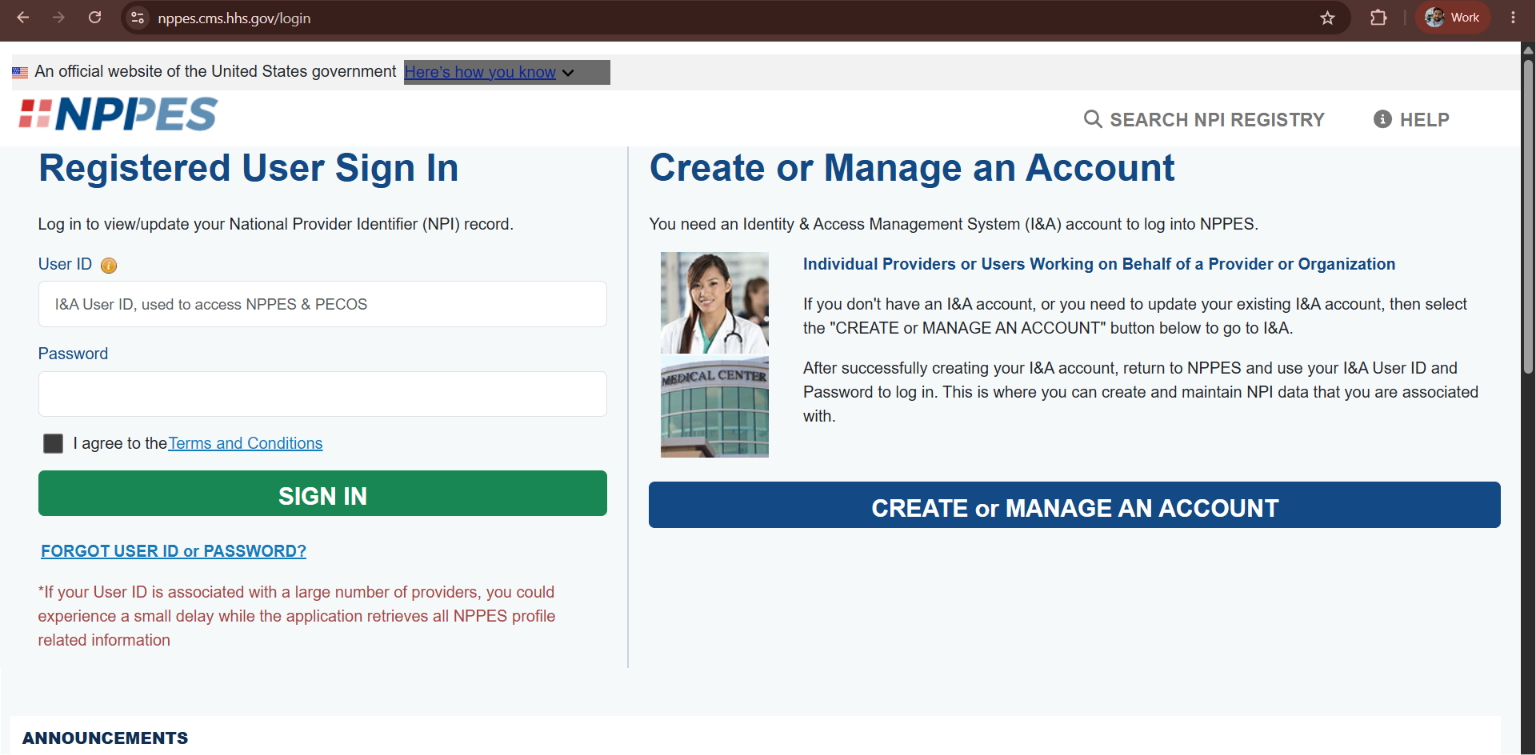Viewport: 1536px width, 755px height.
Task: Click the info icon beside Help
Action: point(1383,120)
